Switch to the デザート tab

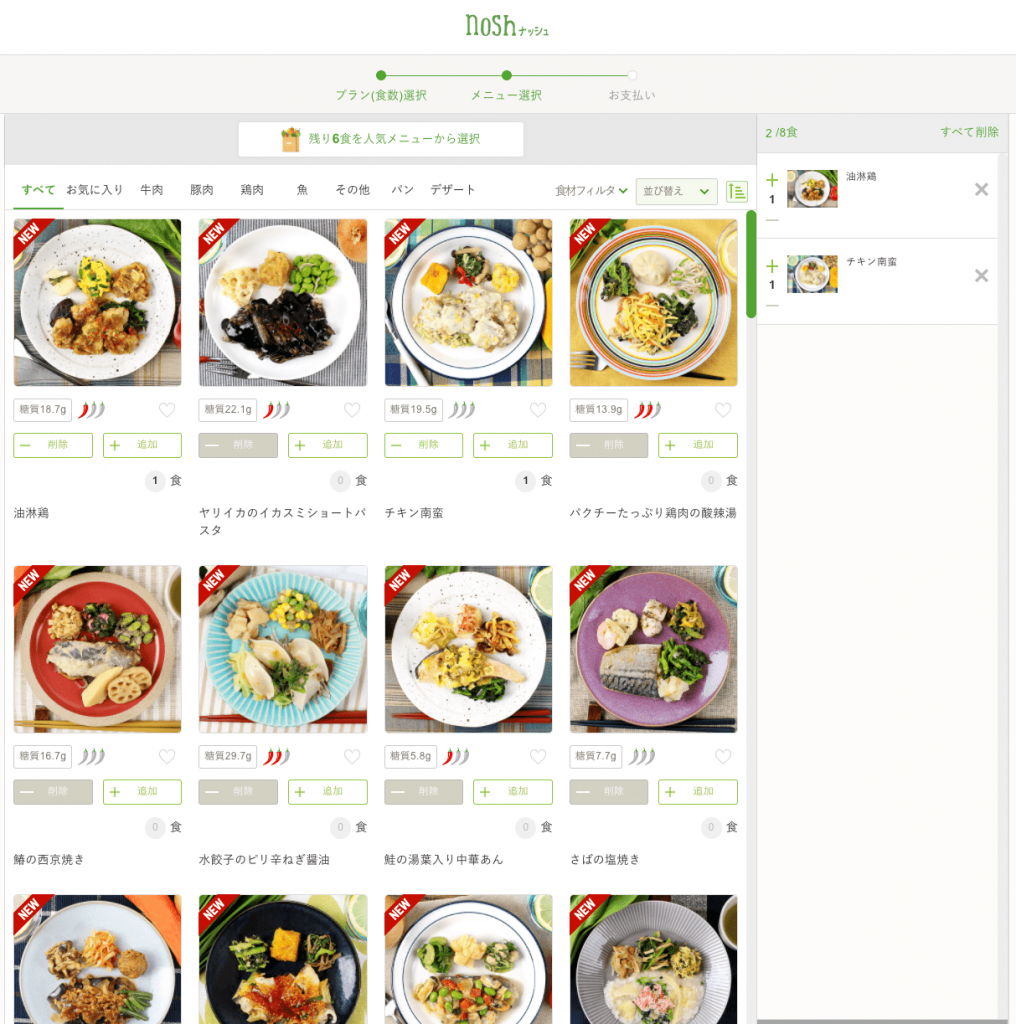[452, 190]
